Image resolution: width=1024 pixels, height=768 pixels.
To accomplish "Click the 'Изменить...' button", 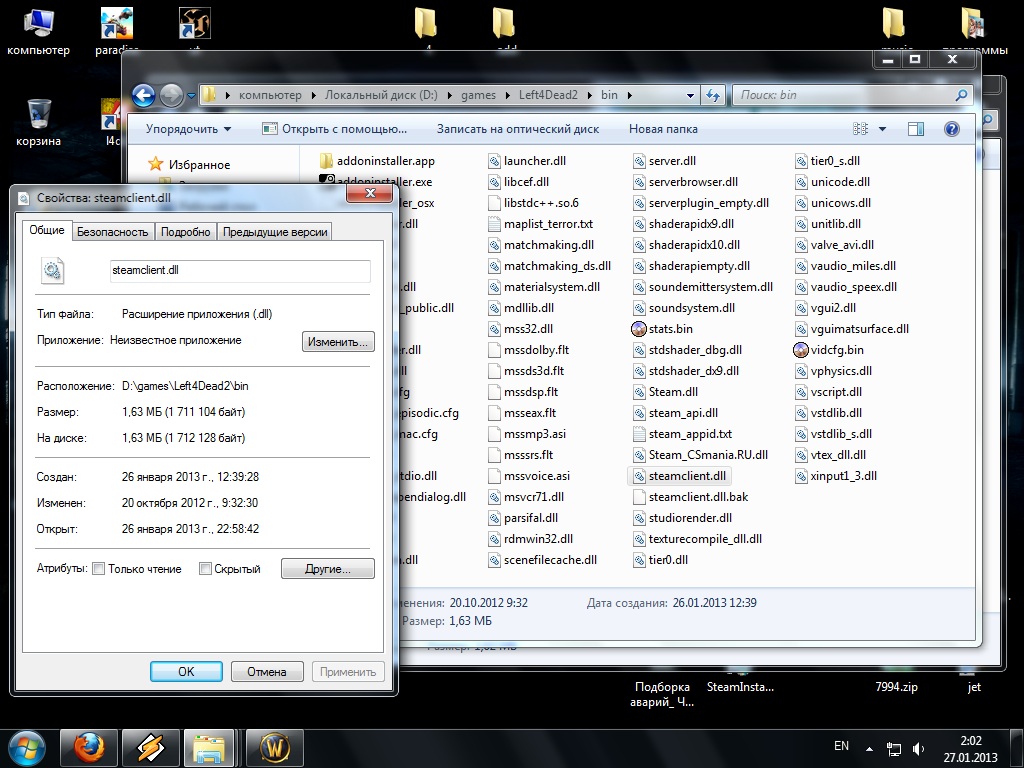I will (338, 341).
